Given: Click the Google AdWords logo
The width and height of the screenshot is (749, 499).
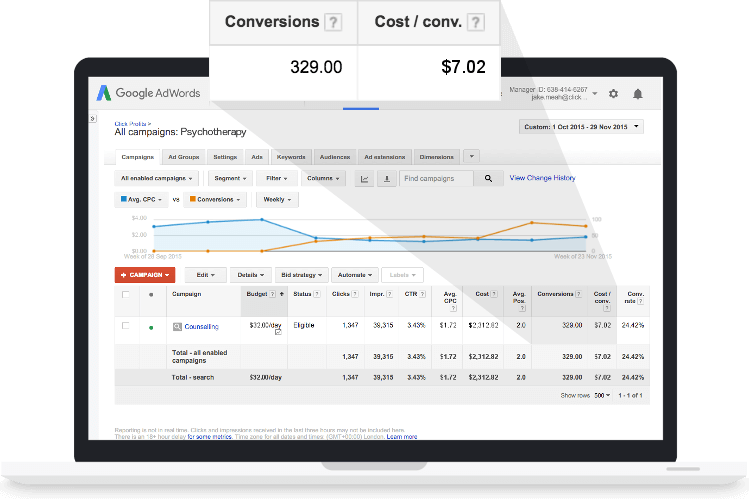Looking at the screenshot, I should [149, 93].
